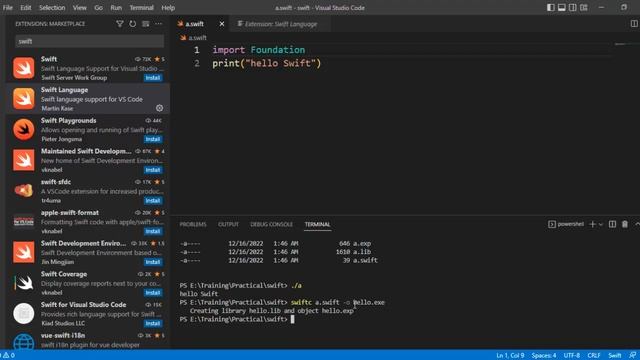Change line endings via CRLF status item

593,355
